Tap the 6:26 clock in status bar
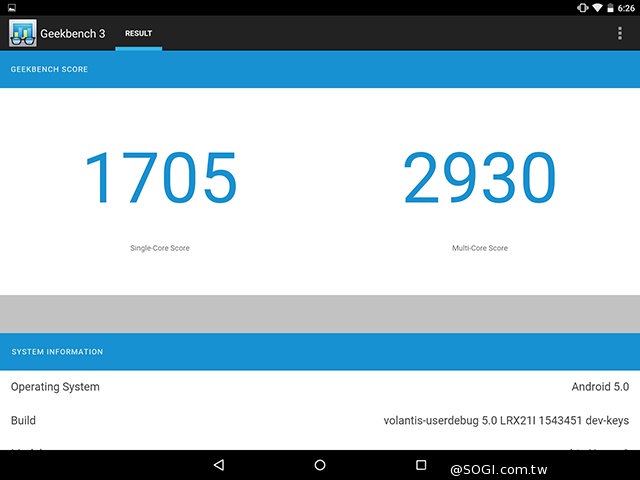640x480 pixels. [x=626, y=8]
